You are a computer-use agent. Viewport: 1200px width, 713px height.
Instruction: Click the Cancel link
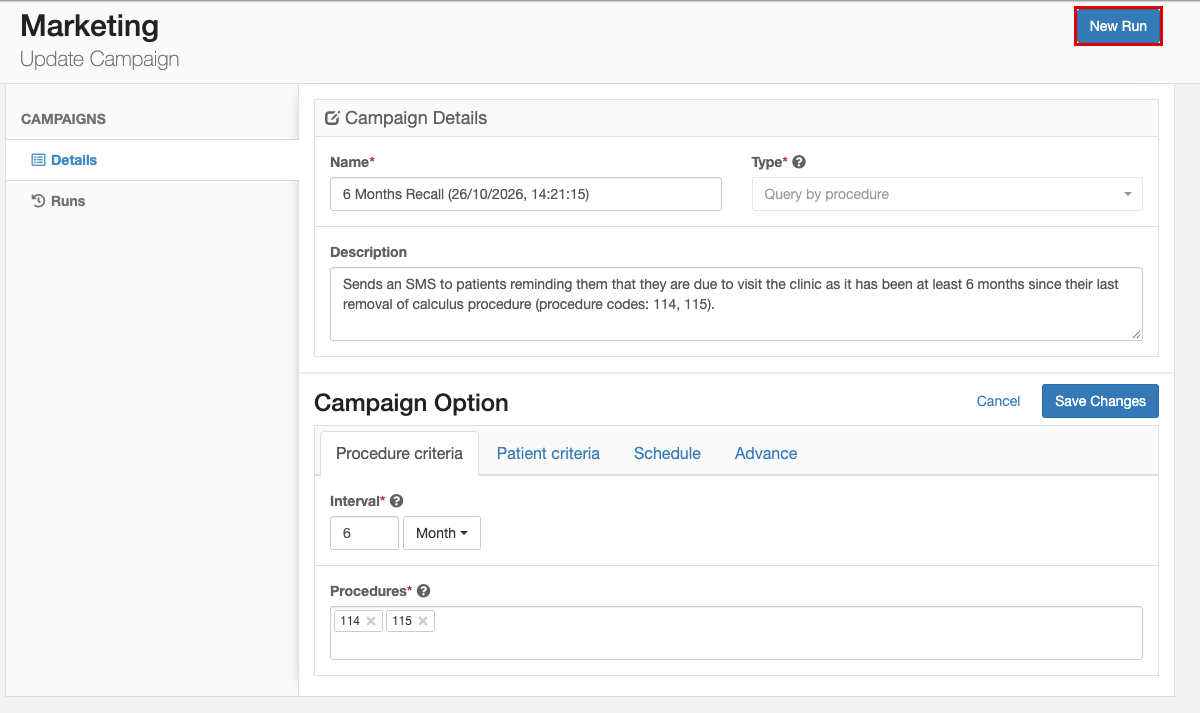pos(998,401)
